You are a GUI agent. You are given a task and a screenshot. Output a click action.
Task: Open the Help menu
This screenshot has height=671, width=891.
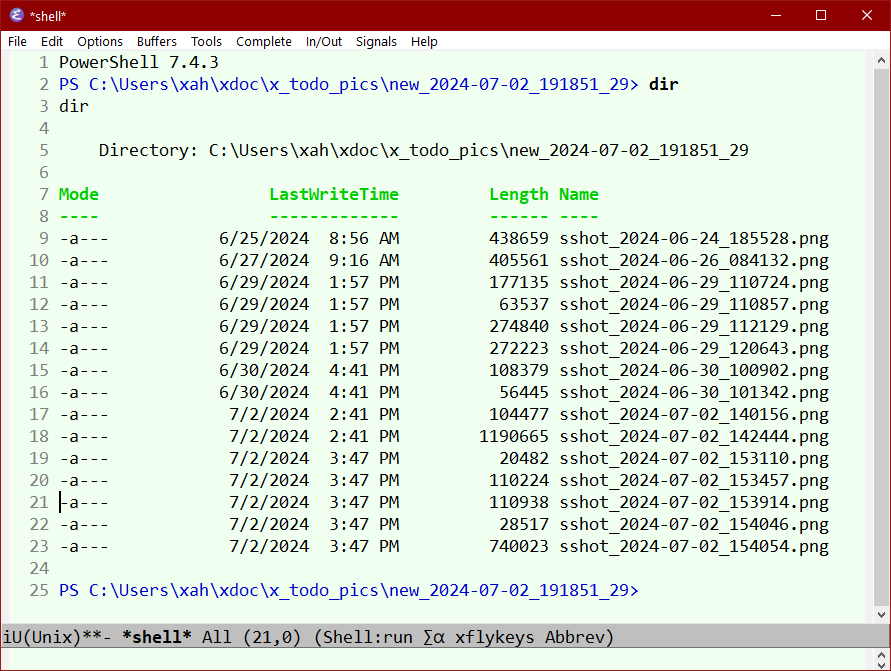[x=424, y=41]
